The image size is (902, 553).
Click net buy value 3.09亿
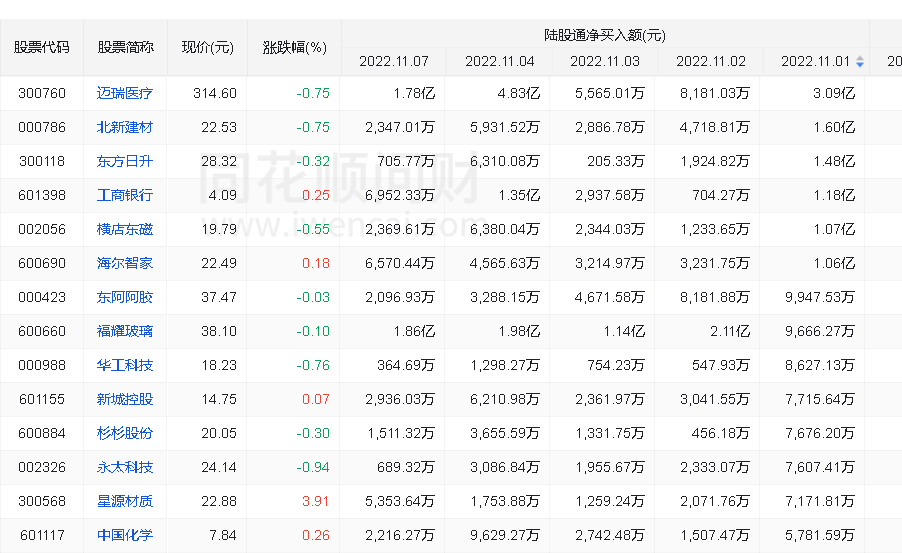click(x=834, y=93)
